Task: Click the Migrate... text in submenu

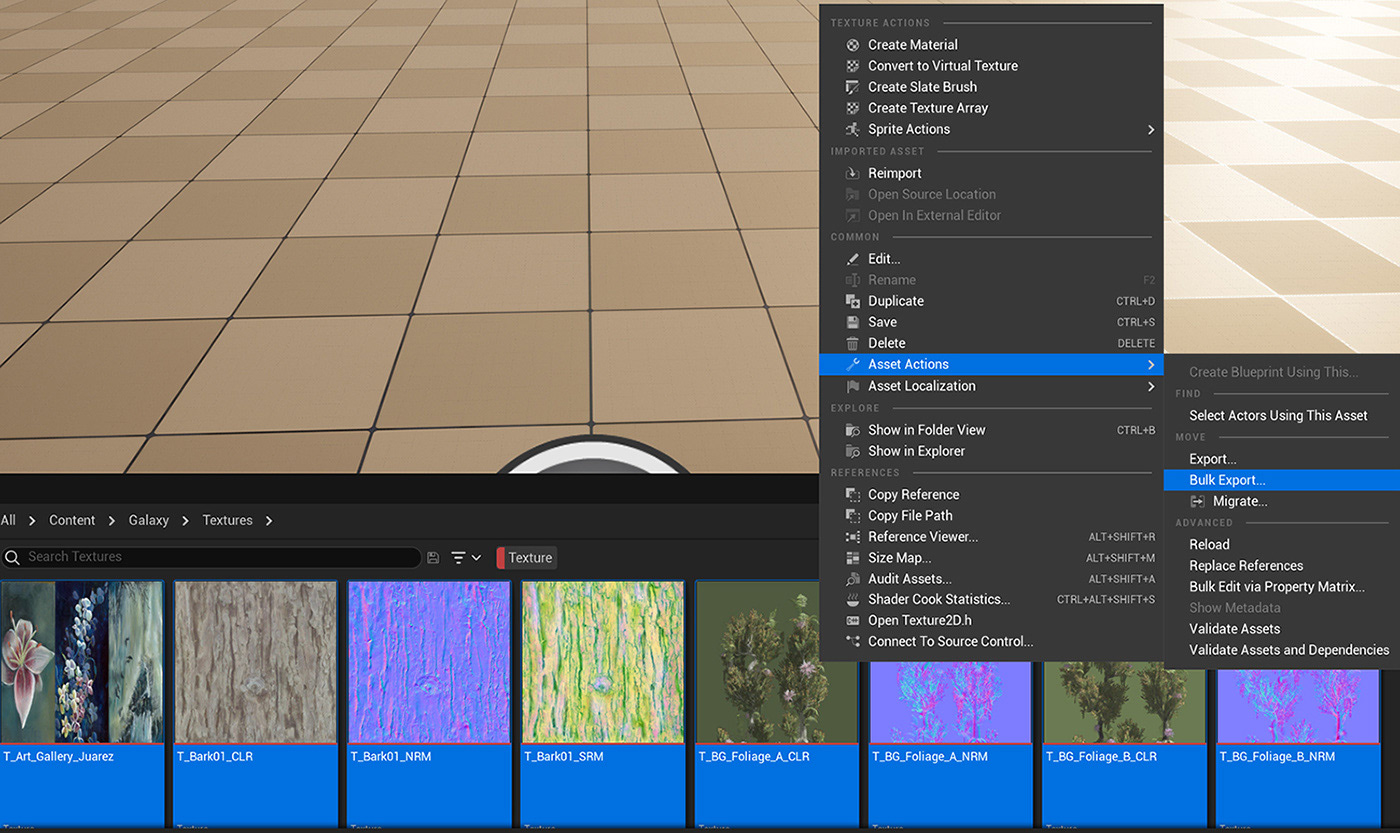Action: click(x=1240, y=501)
